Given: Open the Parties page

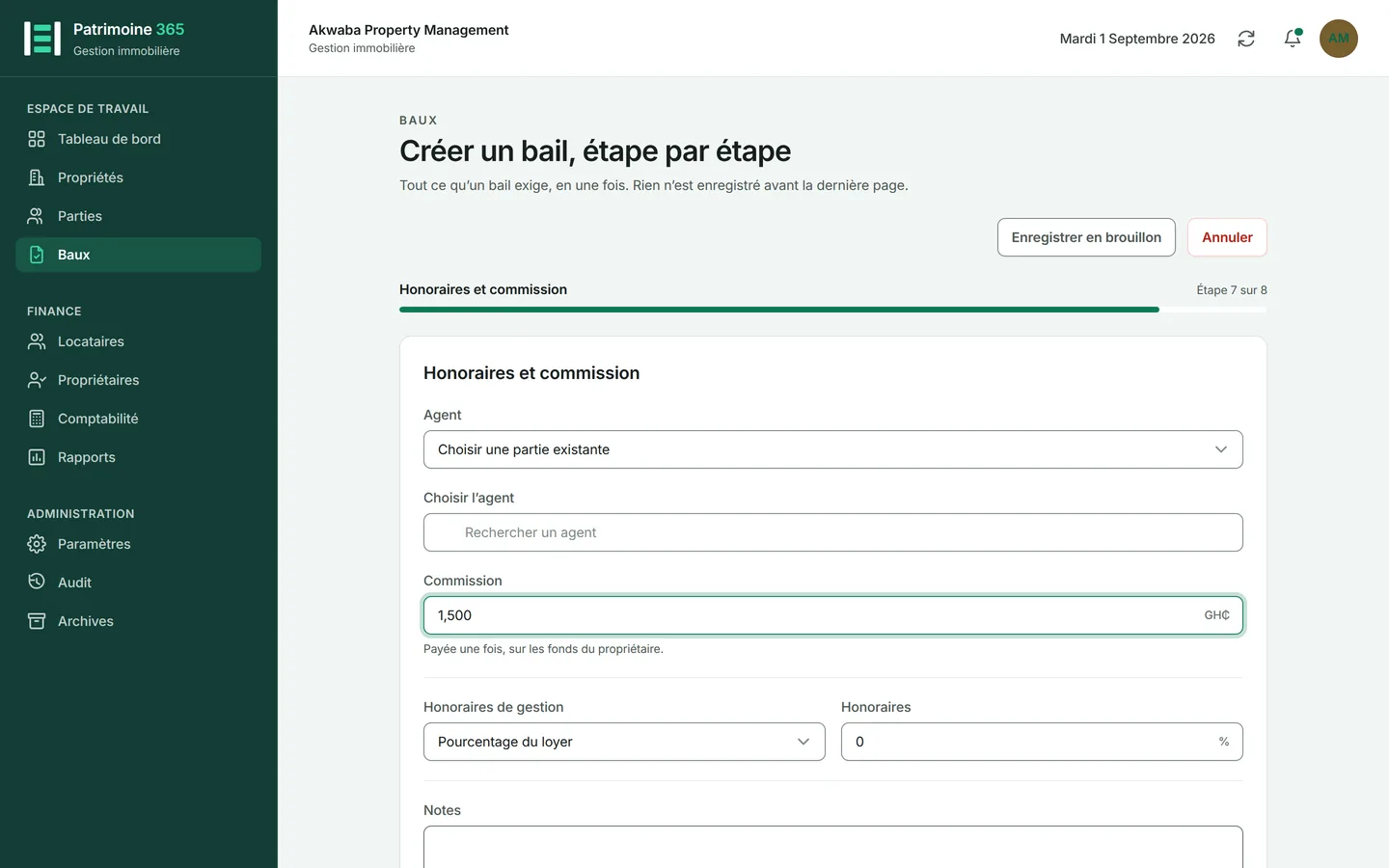Looking at the screenshot, I should 139,216.
